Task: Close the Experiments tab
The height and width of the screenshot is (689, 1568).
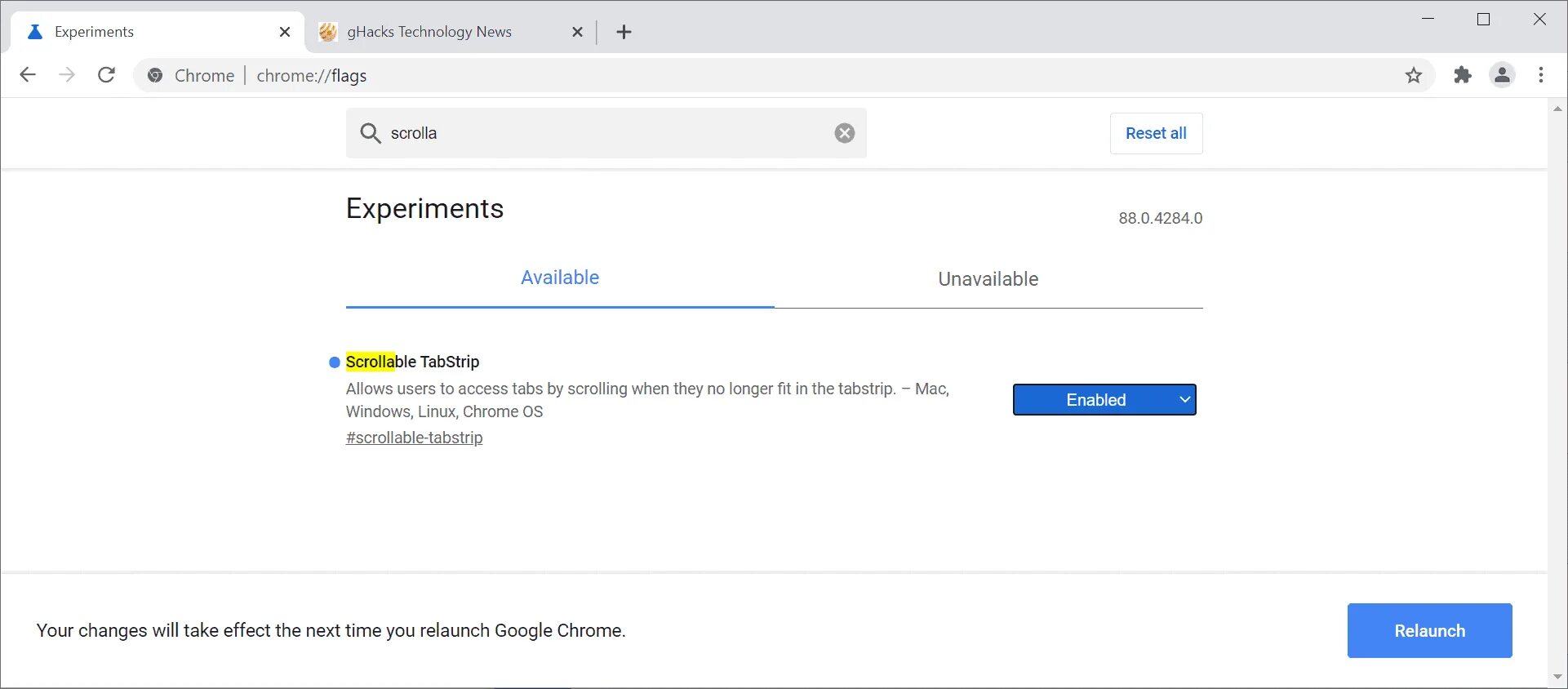Action: (285, 32)
